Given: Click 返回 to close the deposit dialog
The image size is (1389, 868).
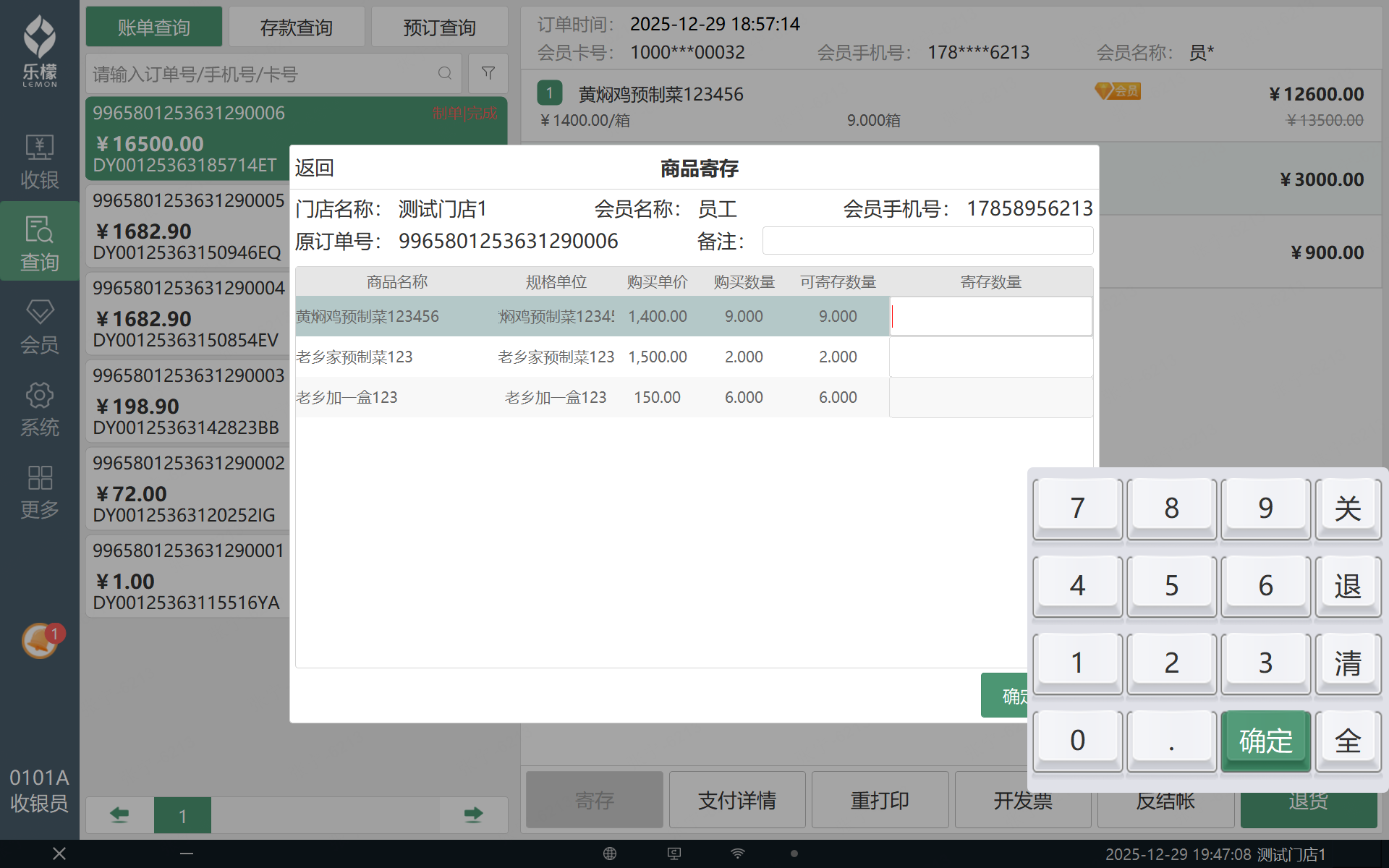Looking at the screenshot, I should pos(314,168).
